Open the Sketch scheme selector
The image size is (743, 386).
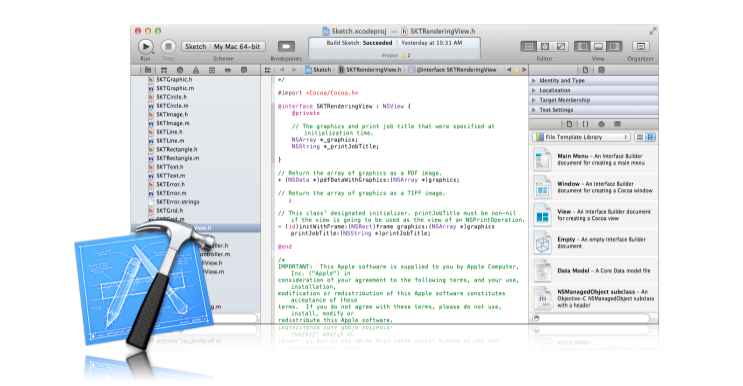[x=196, y=46]
